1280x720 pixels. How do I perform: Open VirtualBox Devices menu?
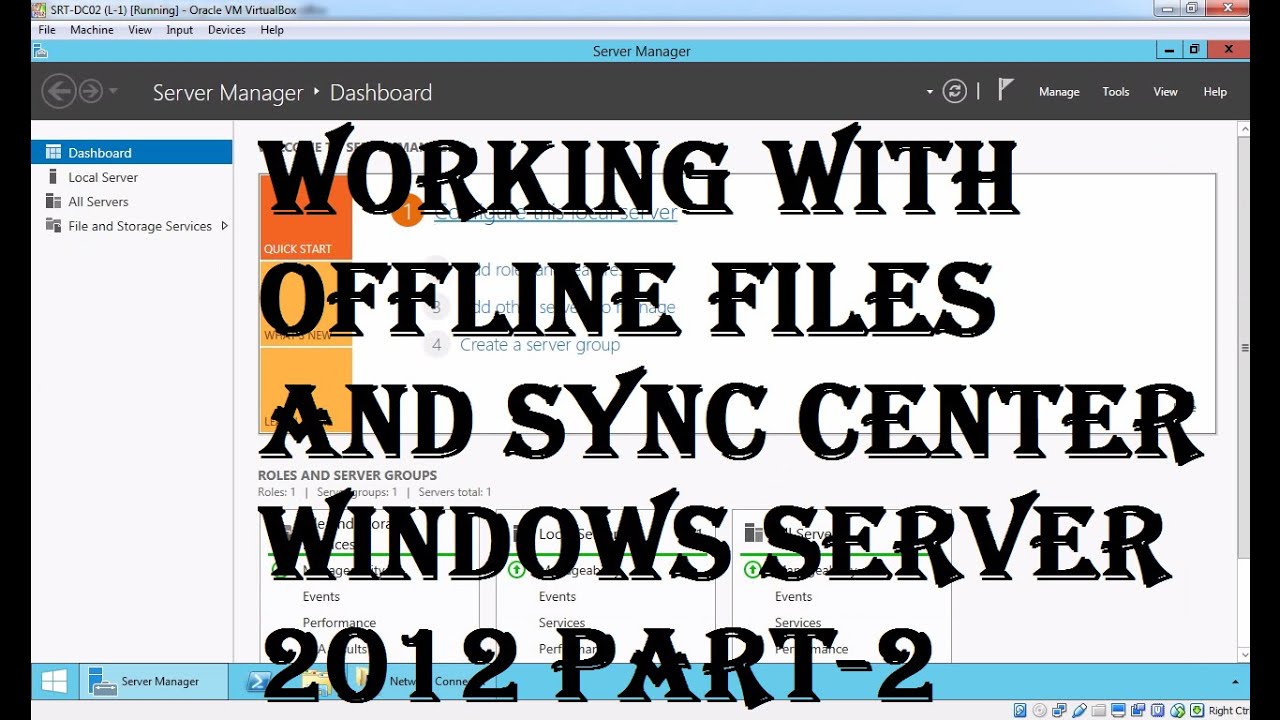pos(227,30)
